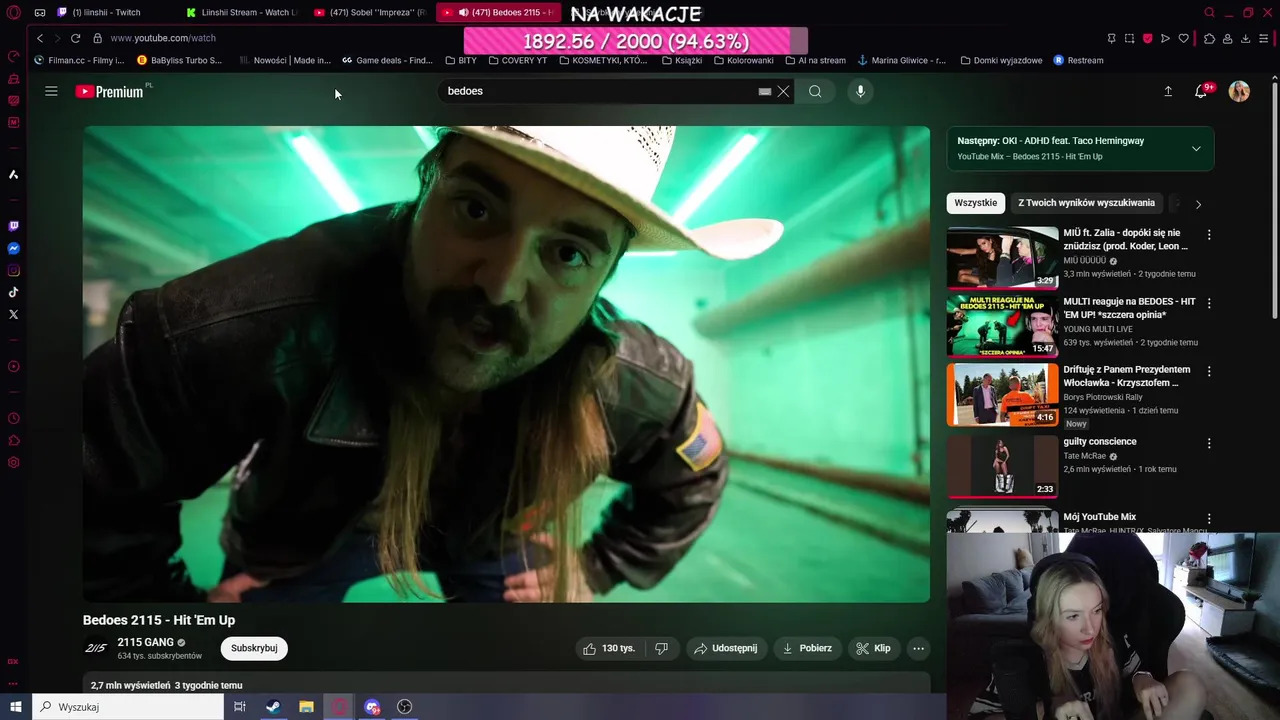Open YouTube account avatar menu

tap(1239, 91)
